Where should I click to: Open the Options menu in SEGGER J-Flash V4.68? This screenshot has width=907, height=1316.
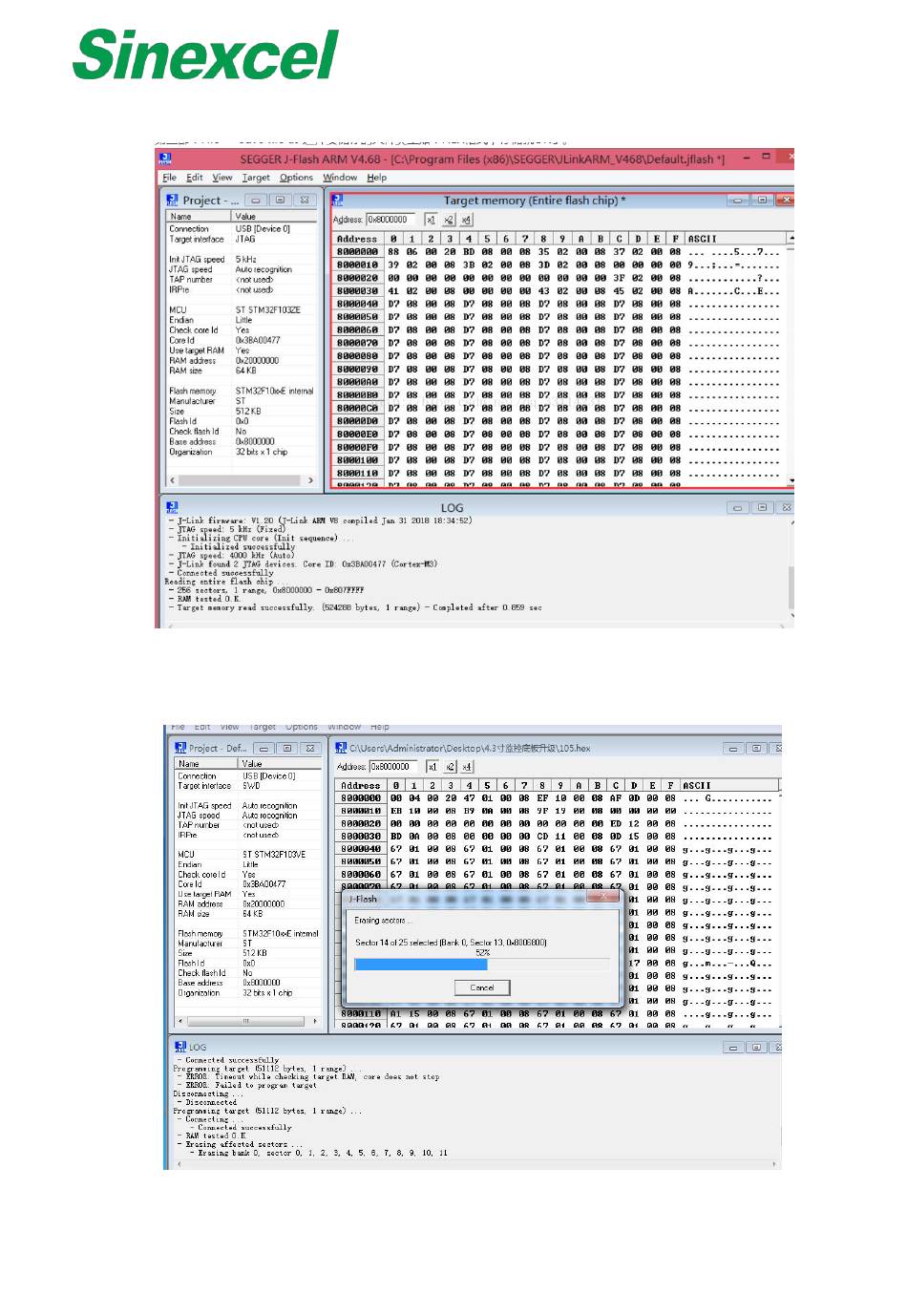pyautogui.click(x=296, y=178)
